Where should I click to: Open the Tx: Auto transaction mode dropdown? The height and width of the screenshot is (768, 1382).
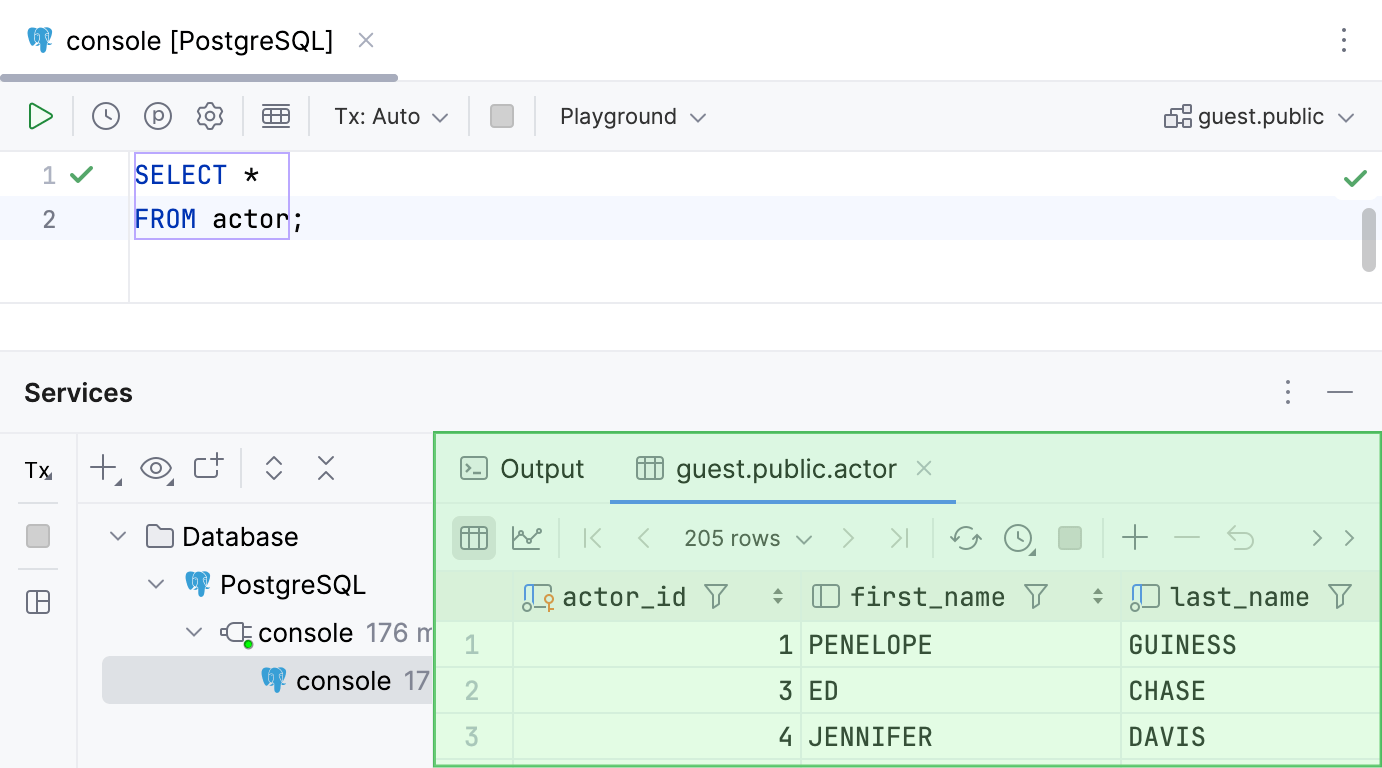point(391,117)
